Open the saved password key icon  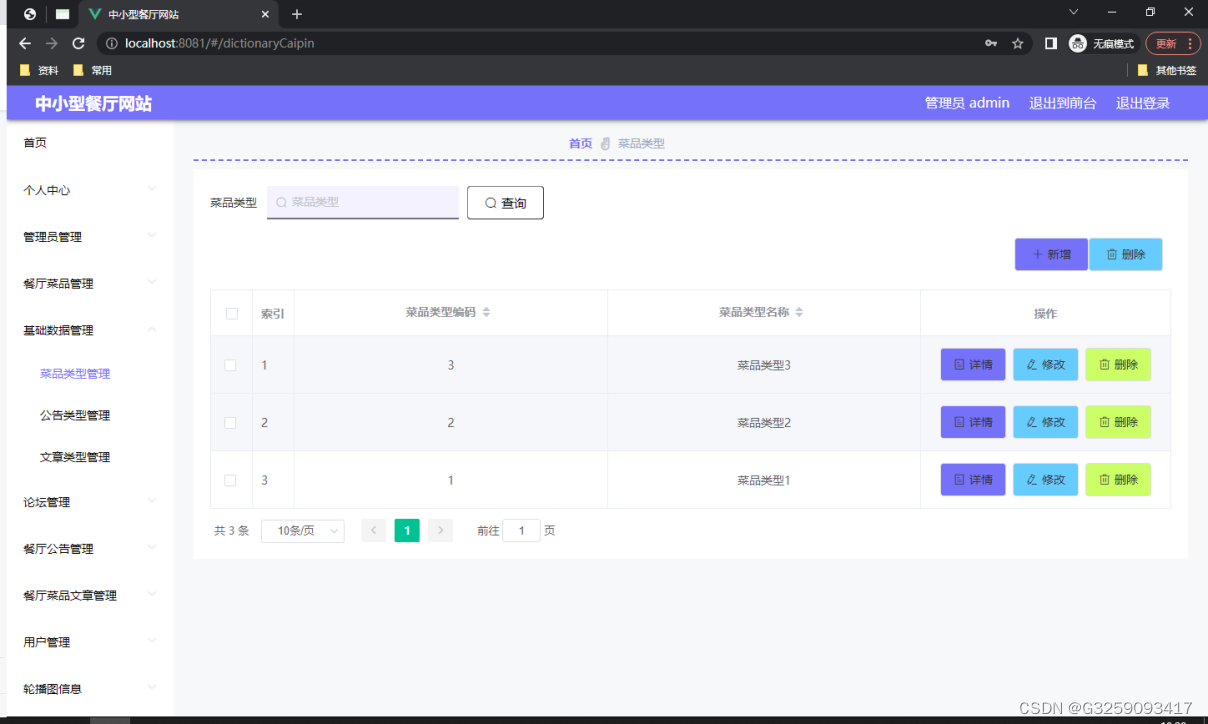pyautogui.click(x=991, y=44)
